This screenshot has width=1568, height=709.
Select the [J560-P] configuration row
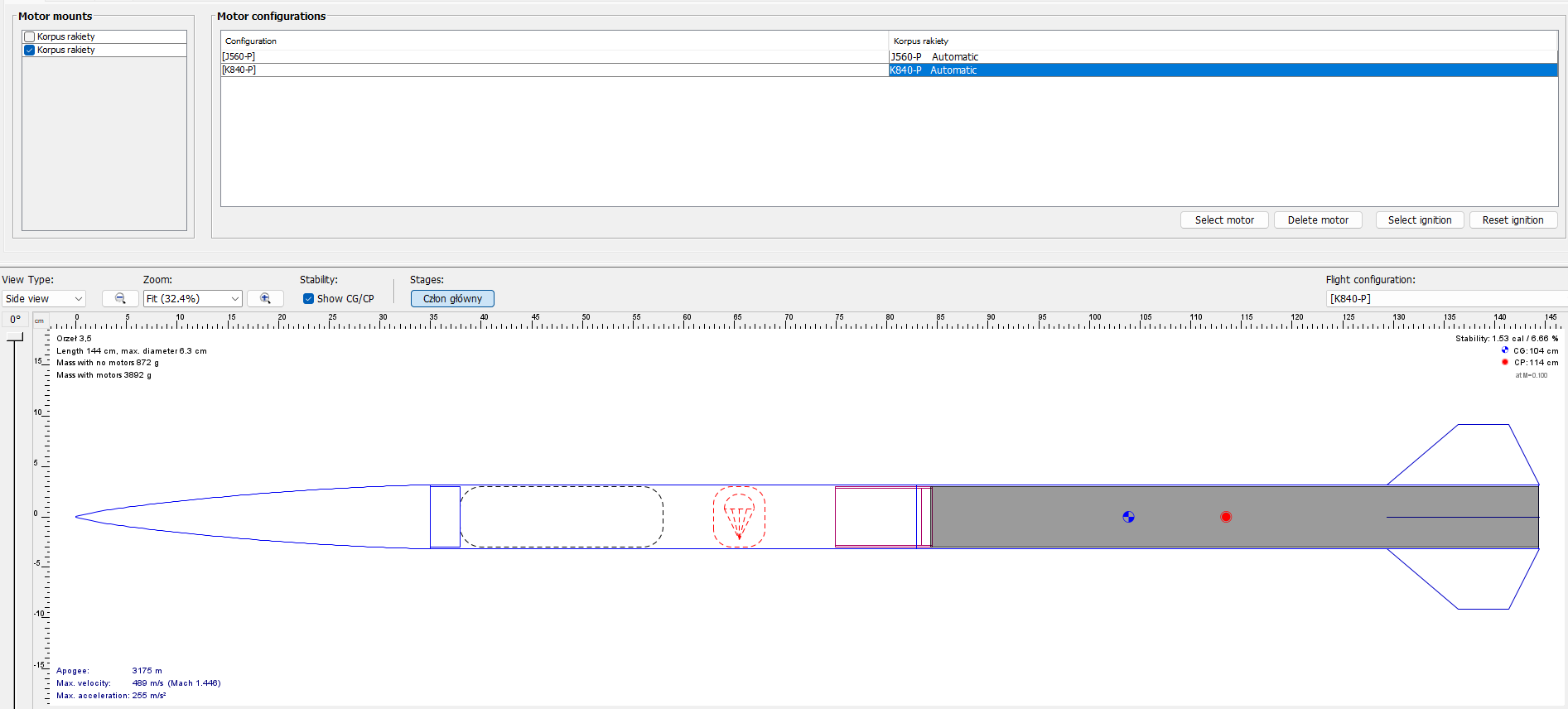coord(553,56)
